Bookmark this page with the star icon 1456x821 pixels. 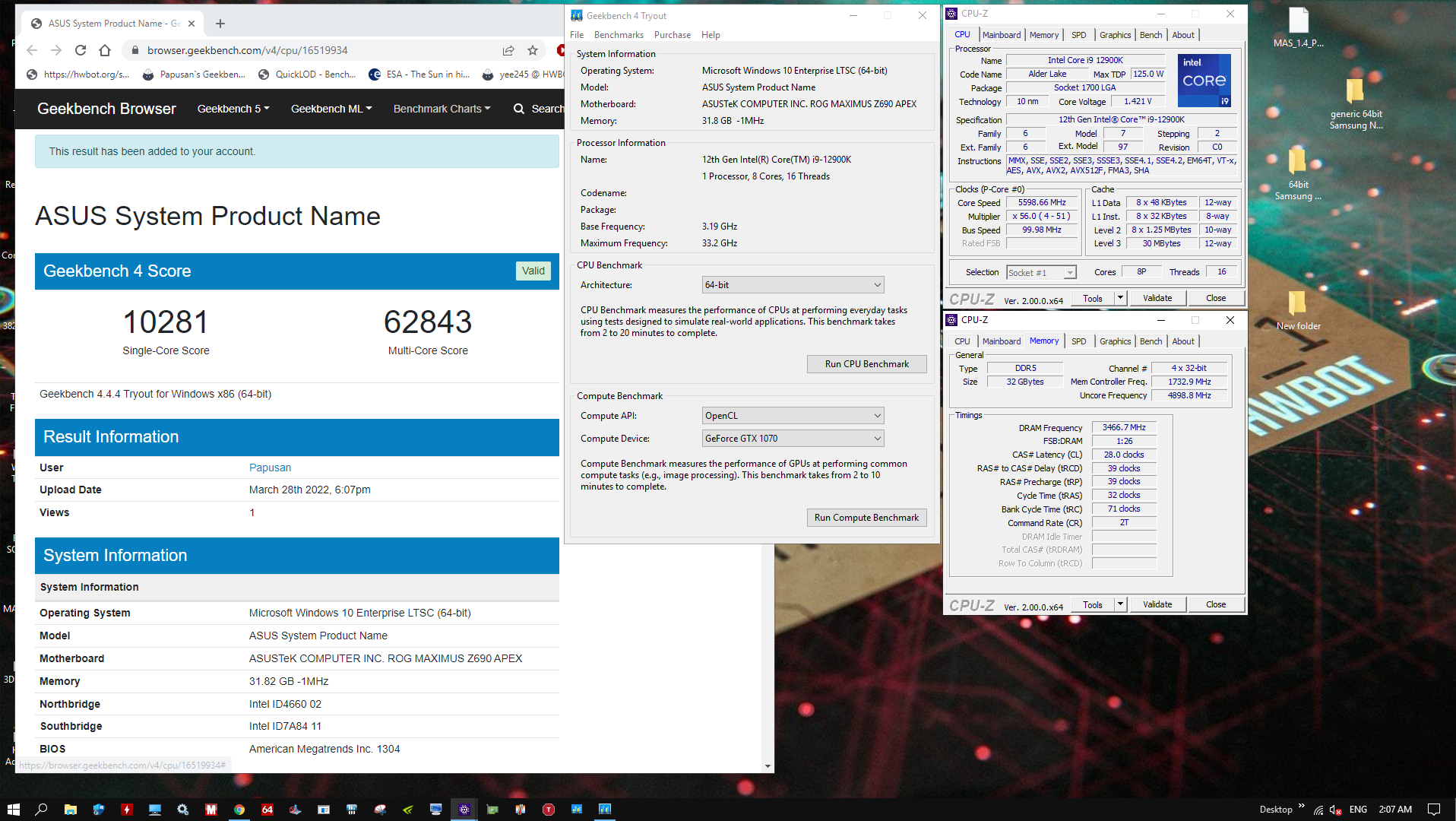[533, 50]
